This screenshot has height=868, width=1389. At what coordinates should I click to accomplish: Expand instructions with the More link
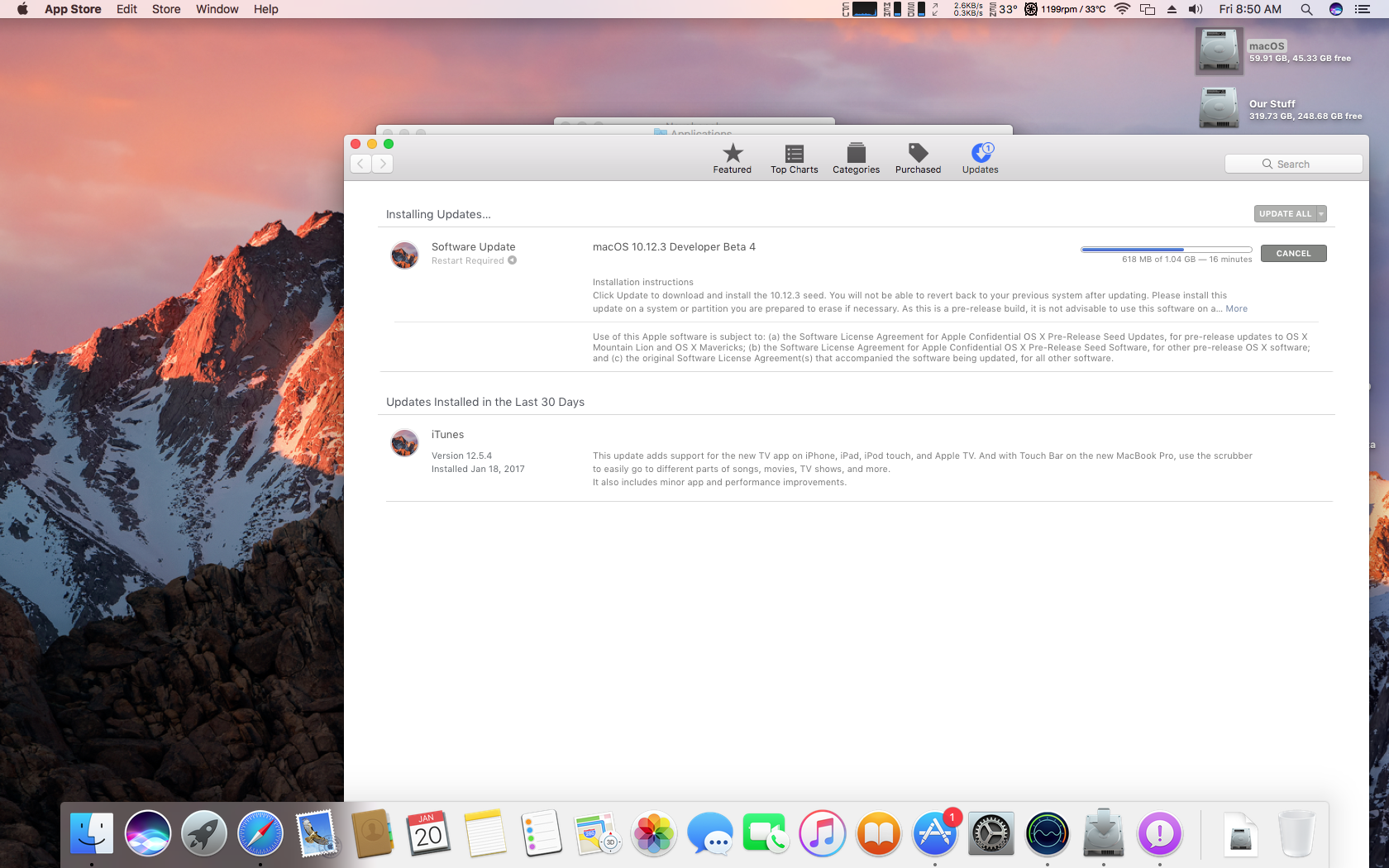(x=1236, y=309)
